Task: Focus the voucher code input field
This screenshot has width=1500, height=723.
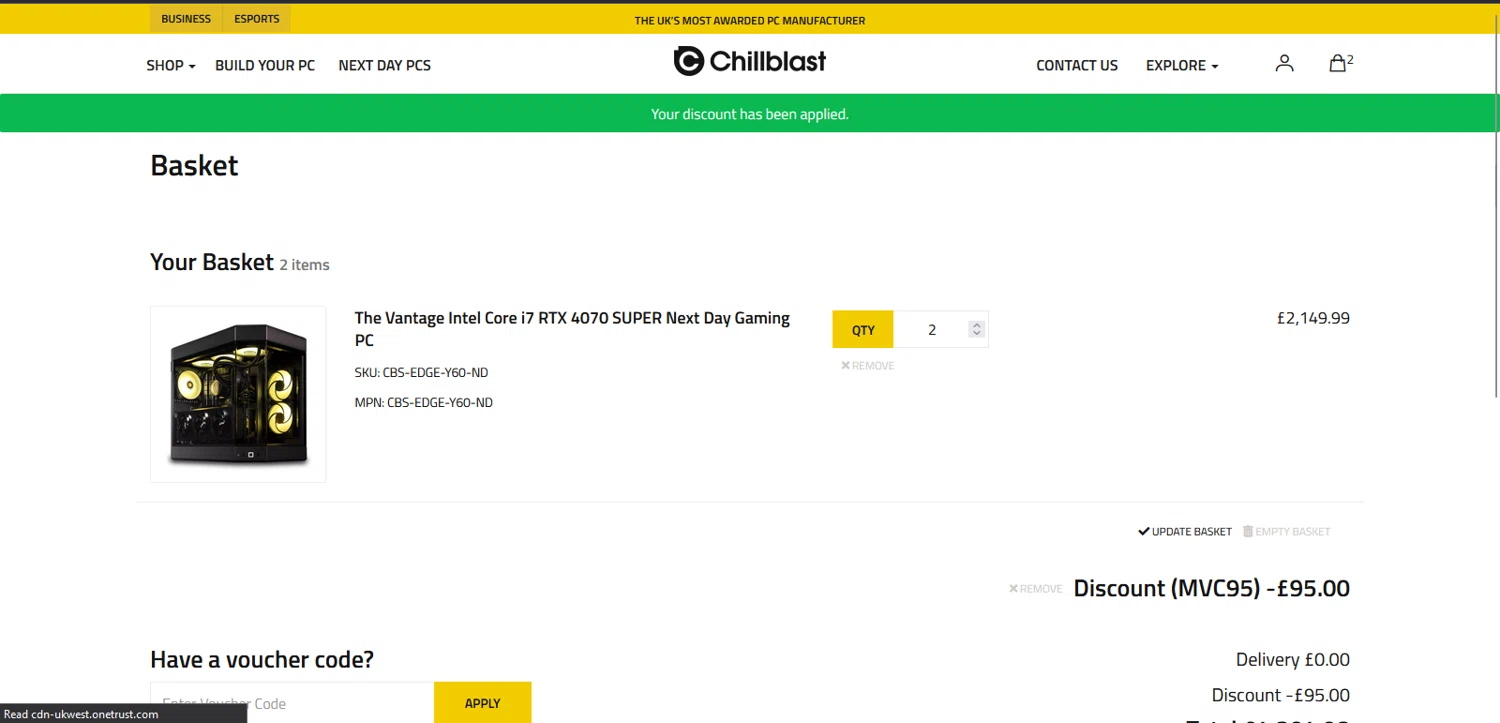Action: (292, 703)
